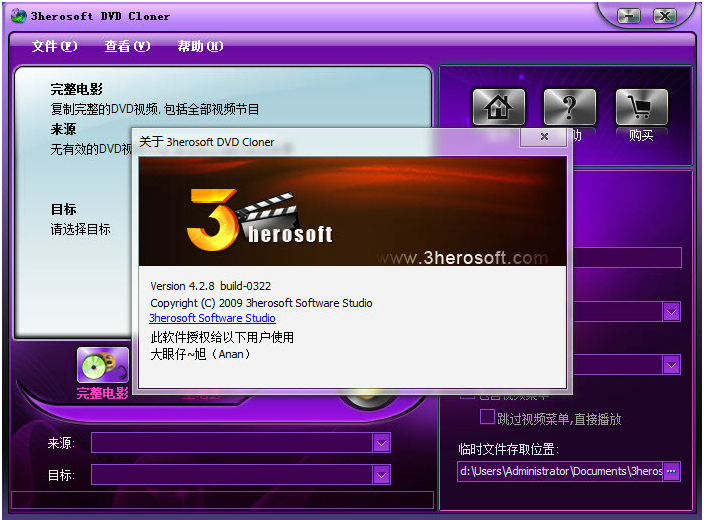Click the 临时文件存取位置 path field
The image size is (704, 520).
[560, 472]
